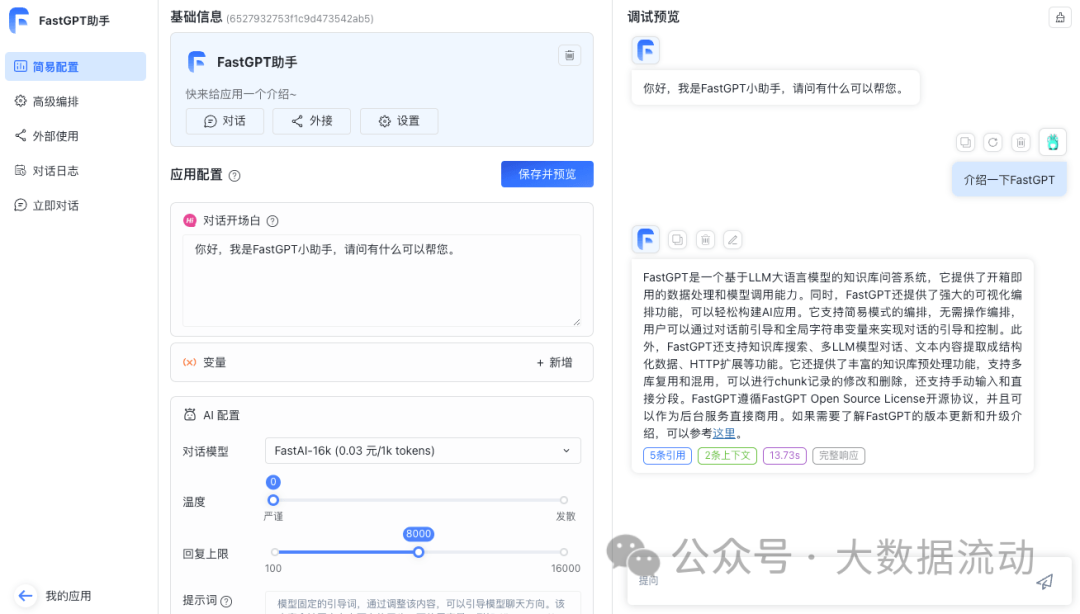The width and height of the screenshot is (1080, 614).
Task: Click the 变量 variable icon
Action: pyautogui.click(x=189, y=362)
